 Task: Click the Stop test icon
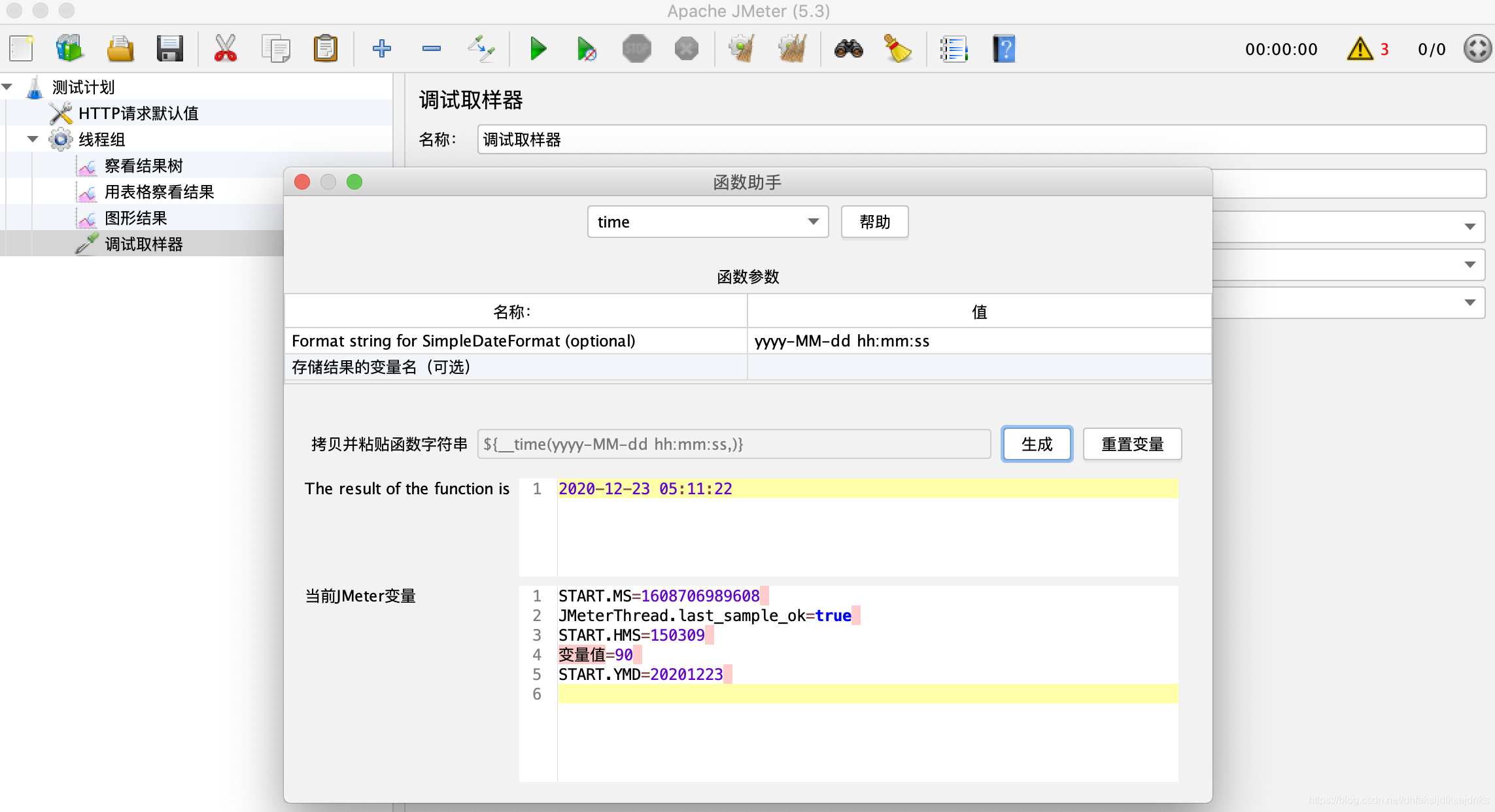point(636,49)
